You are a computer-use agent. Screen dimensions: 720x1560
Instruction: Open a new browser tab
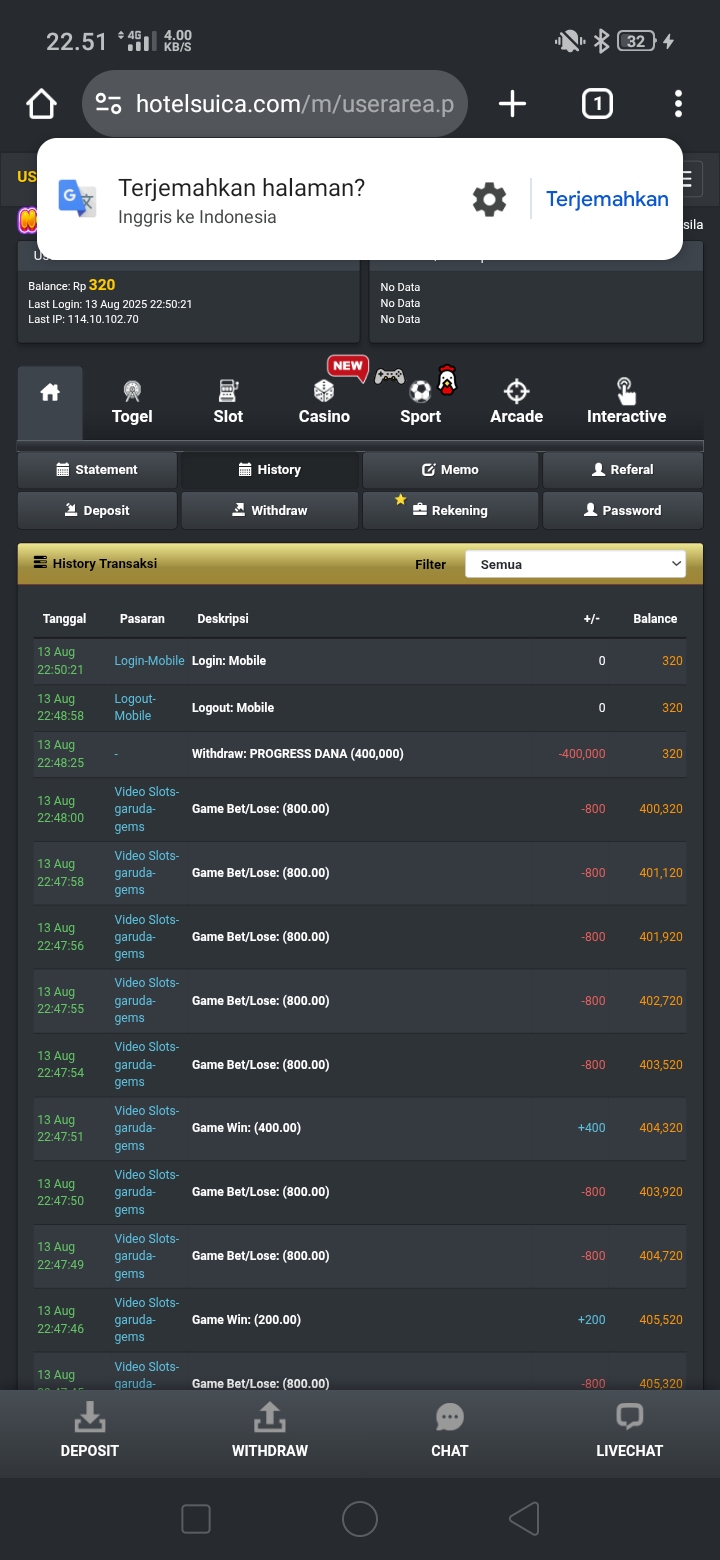pos(512,104)
